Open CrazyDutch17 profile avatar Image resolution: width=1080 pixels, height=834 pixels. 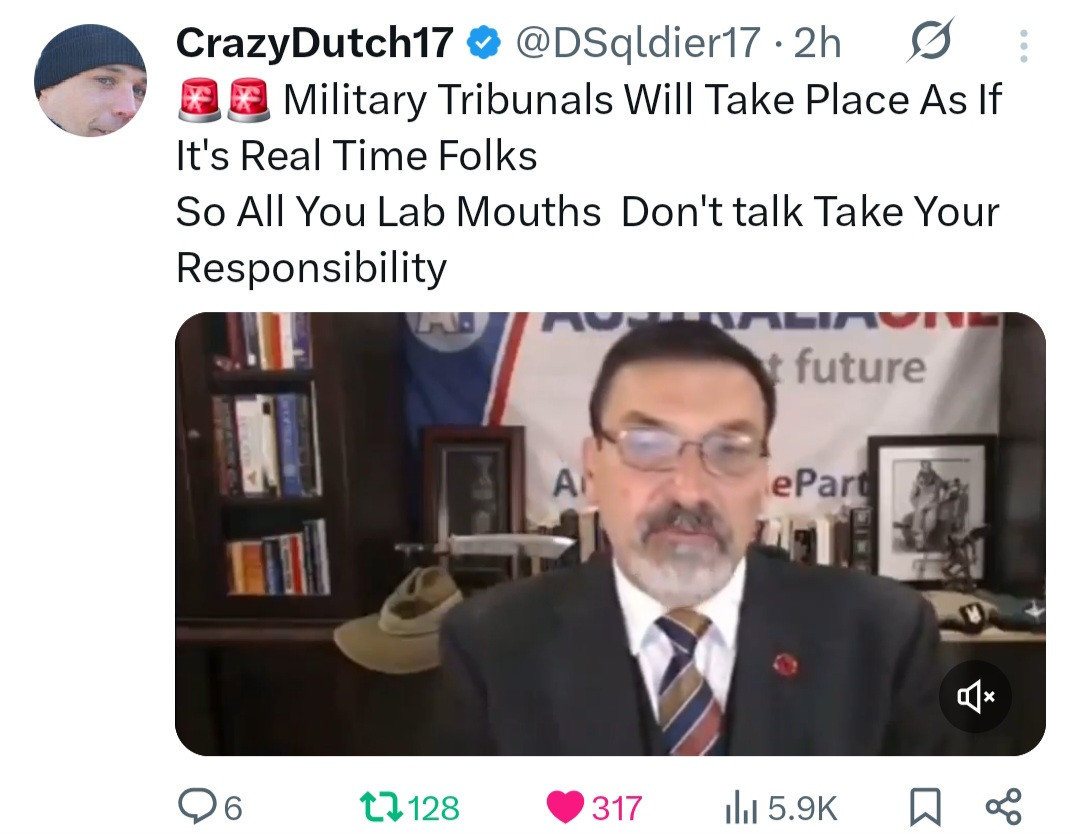[90, 81]
